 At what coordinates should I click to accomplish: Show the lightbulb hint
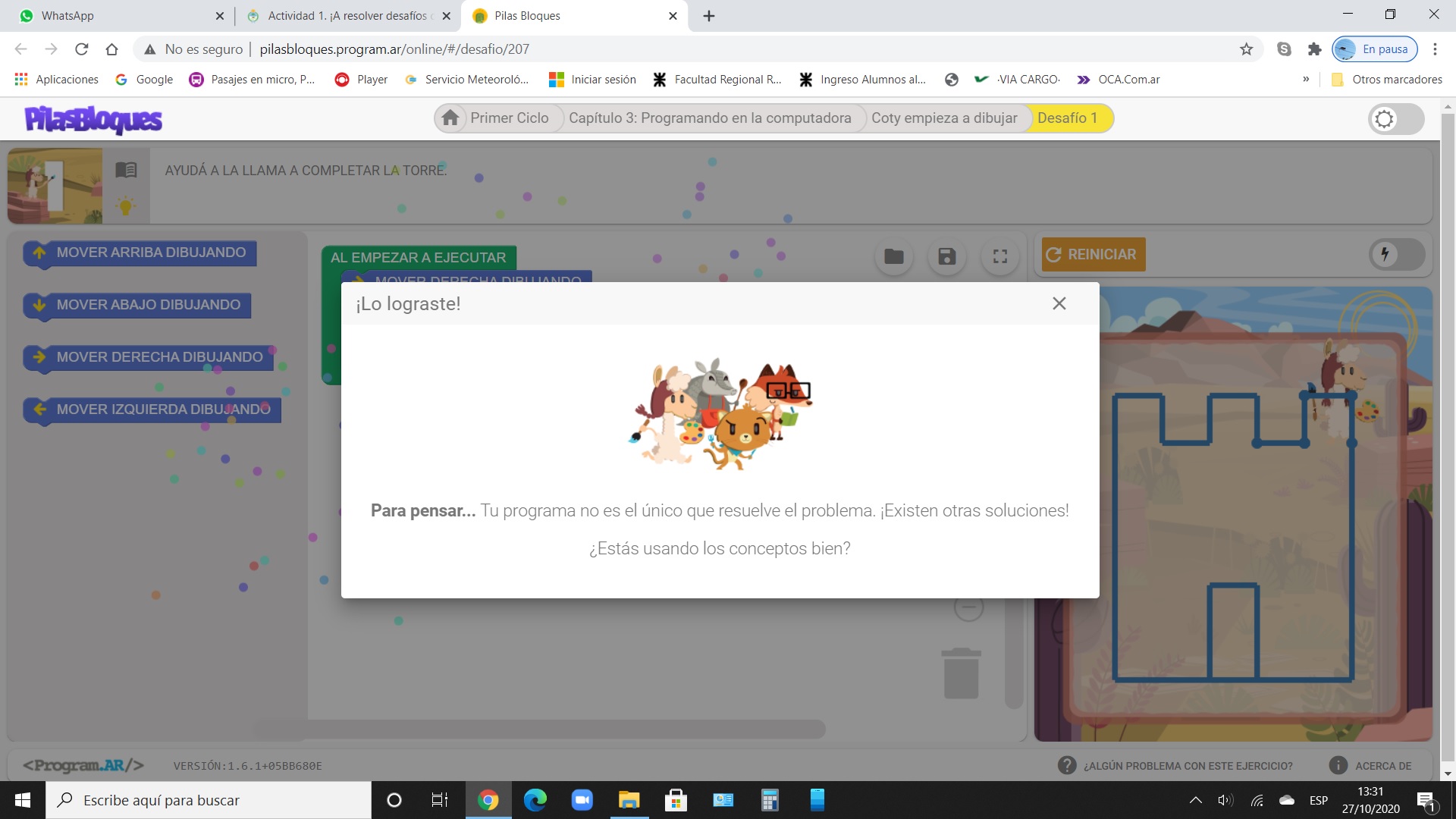click(126, 206)
